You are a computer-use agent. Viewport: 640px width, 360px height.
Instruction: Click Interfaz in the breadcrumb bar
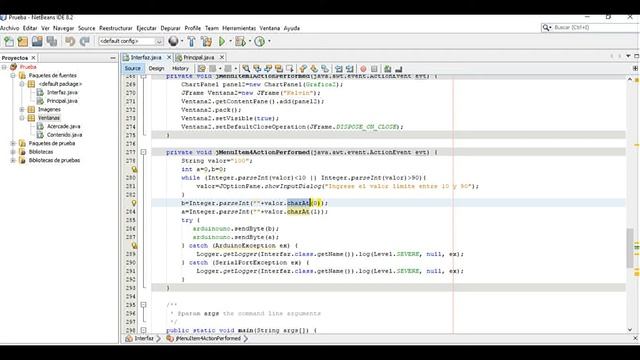pos(144,338)
